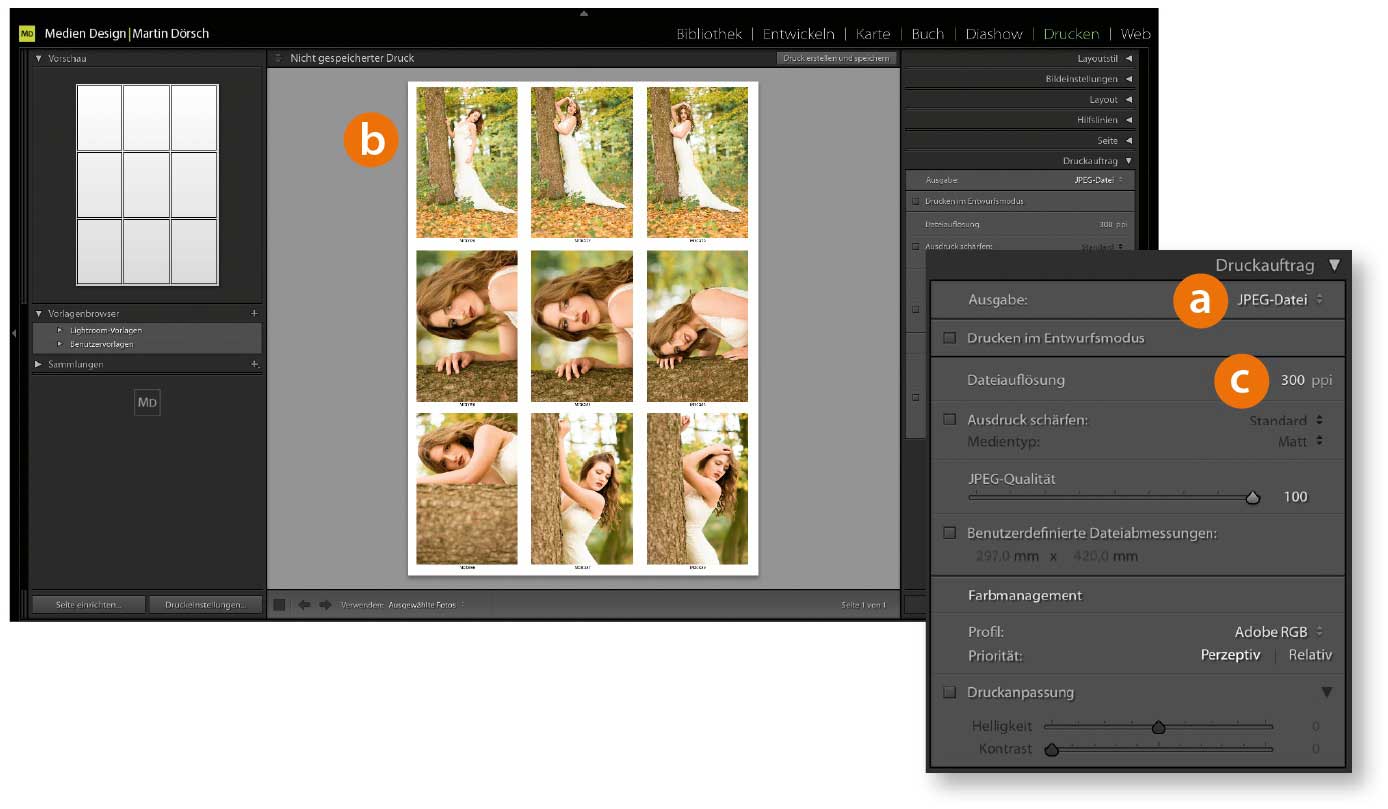Expand the Lightroom-Vorlagen folder

pyautogui.click(x=60, y=330)
